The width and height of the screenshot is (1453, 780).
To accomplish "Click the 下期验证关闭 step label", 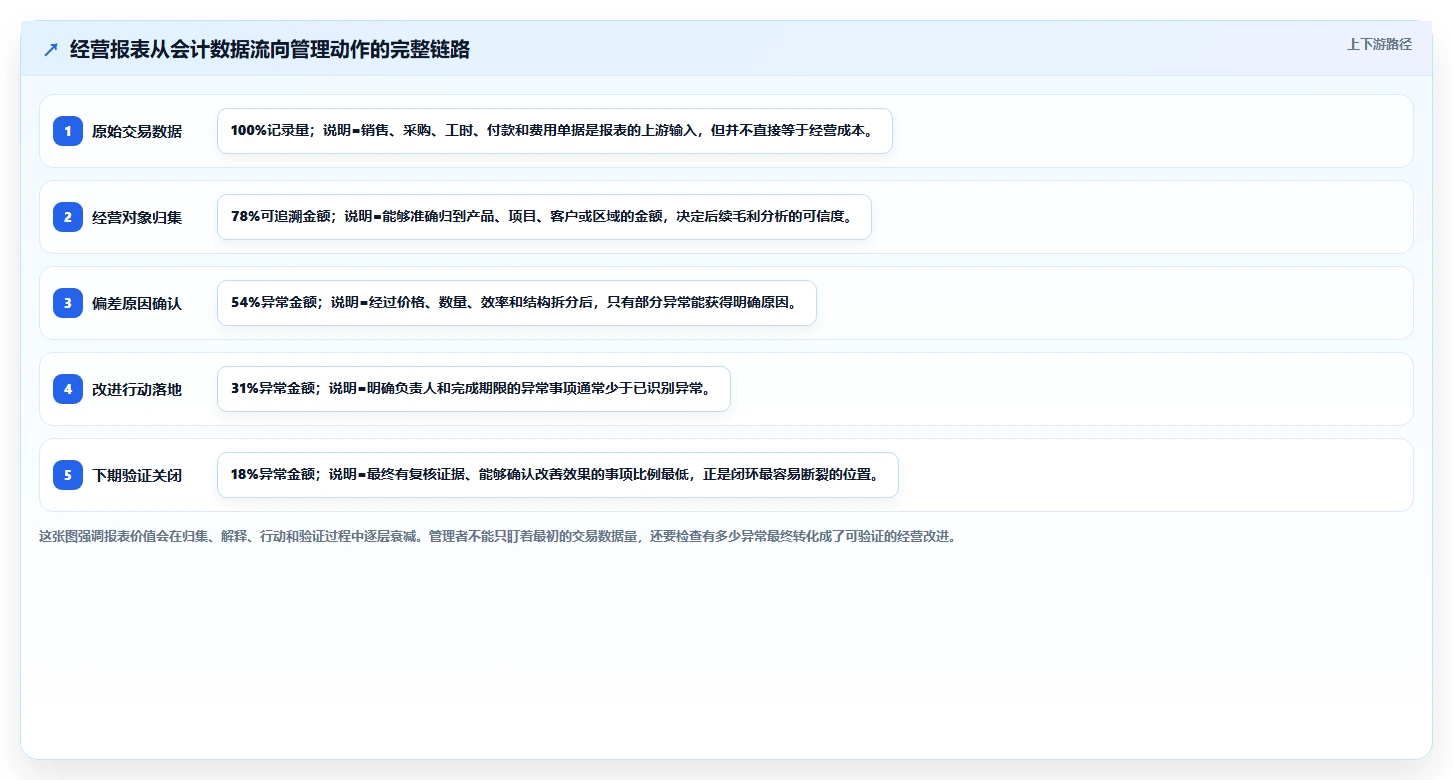I will coord(137,475).
